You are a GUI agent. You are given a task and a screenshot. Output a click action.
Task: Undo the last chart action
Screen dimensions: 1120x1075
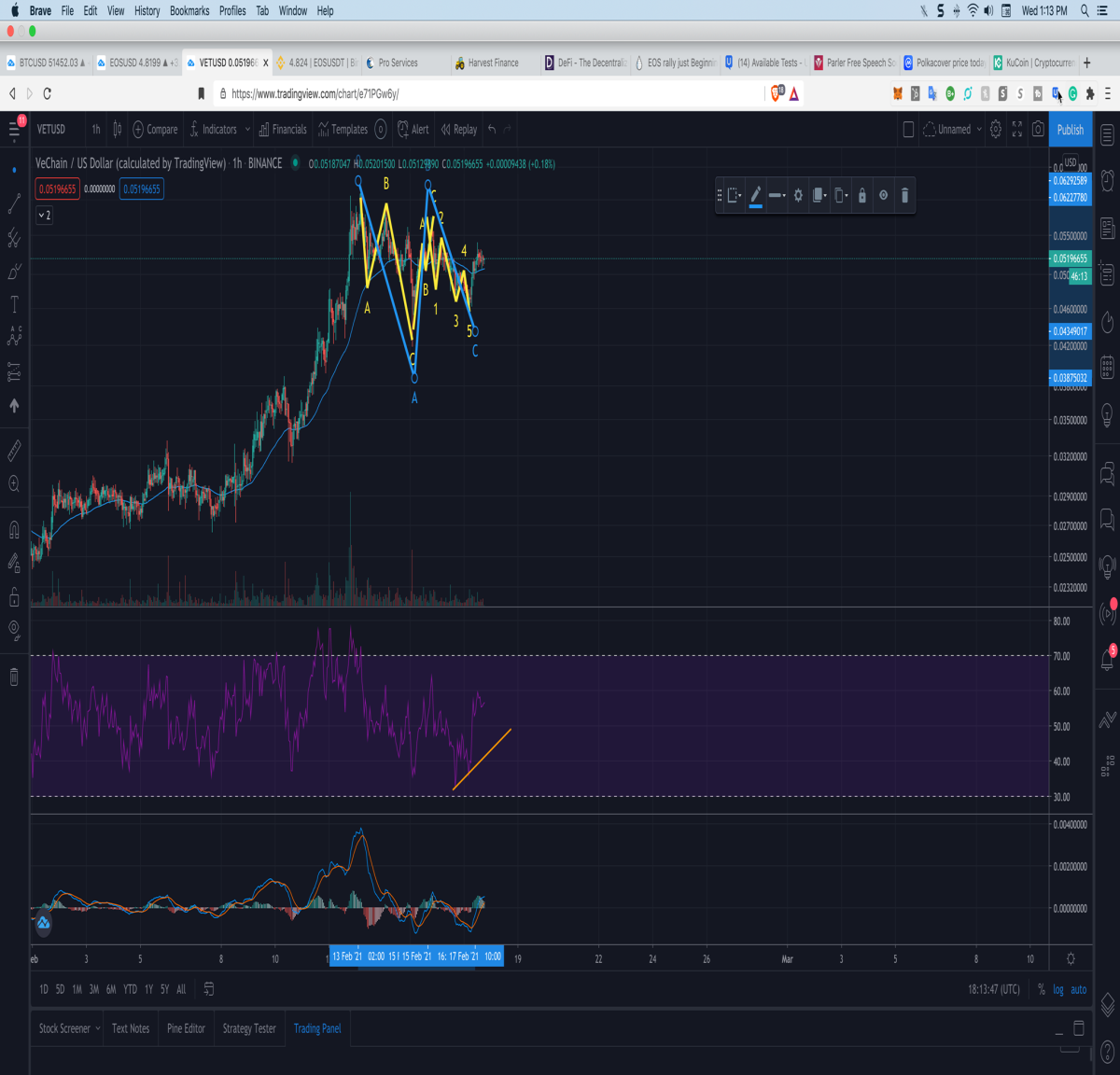tap(492, 130)
